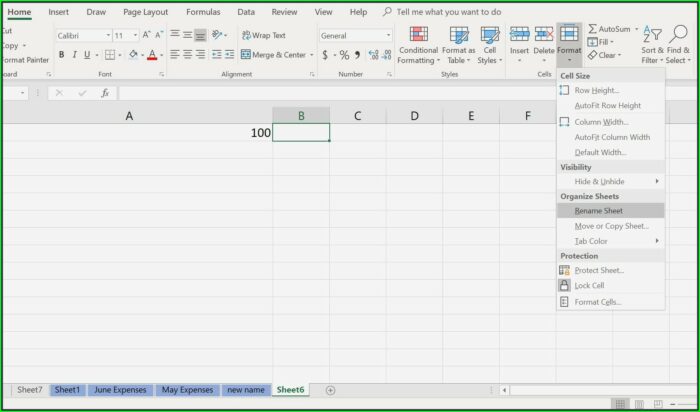
Task: Click AutoSum sigma icon
Action: pyautogui.click(x=592, y=29)
